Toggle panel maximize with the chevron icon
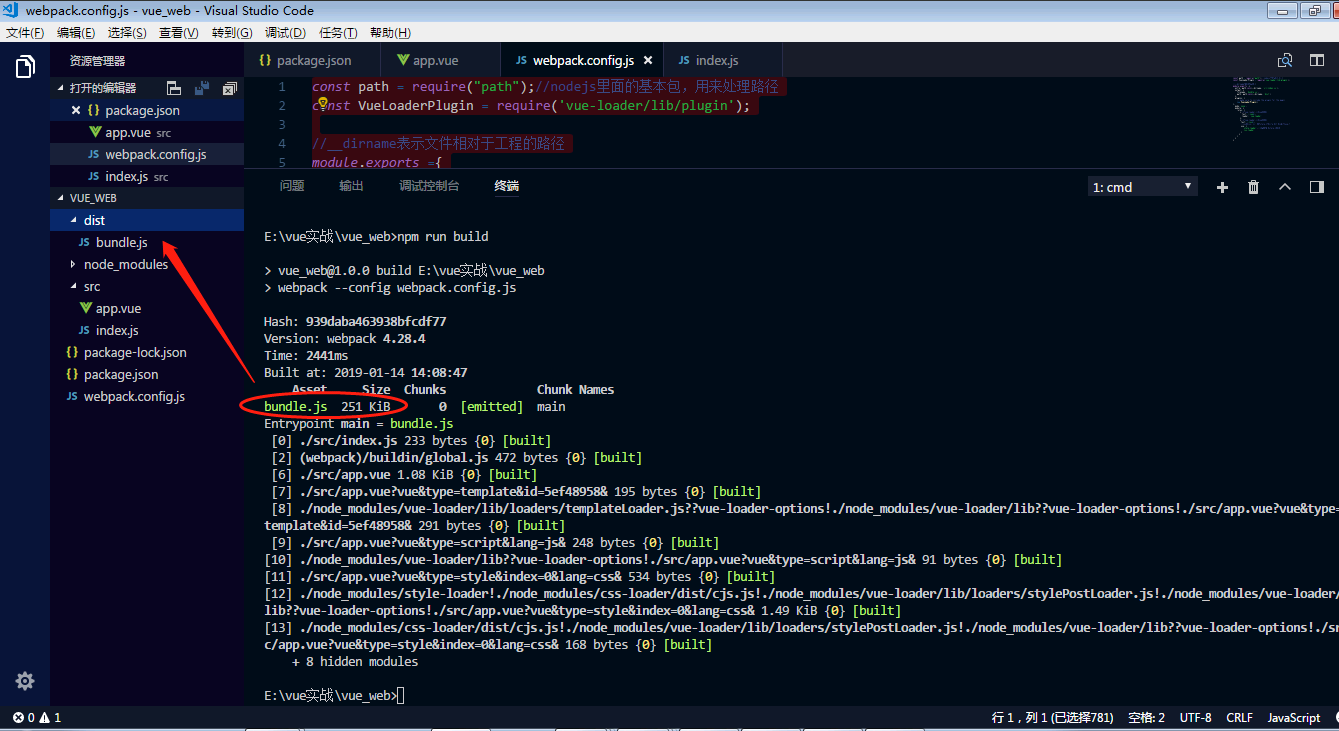Image resolution: width=1339 pixels, height=731 pixels. point(1285,186)
